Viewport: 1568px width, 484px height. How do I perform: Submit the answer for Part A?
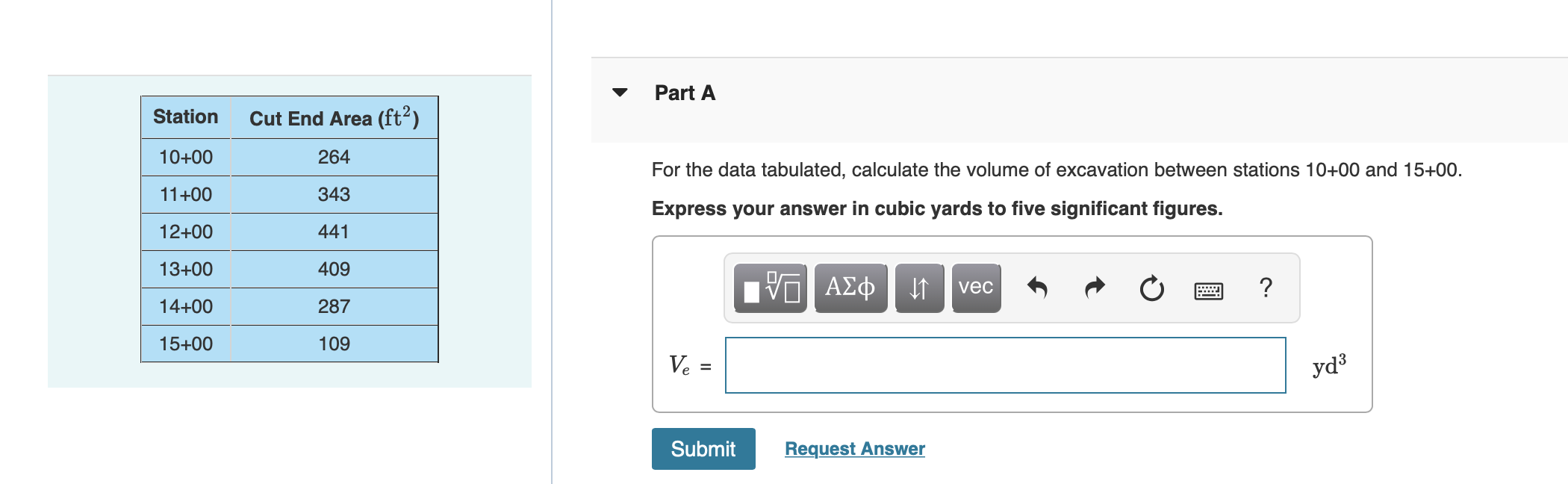point(703,449)
